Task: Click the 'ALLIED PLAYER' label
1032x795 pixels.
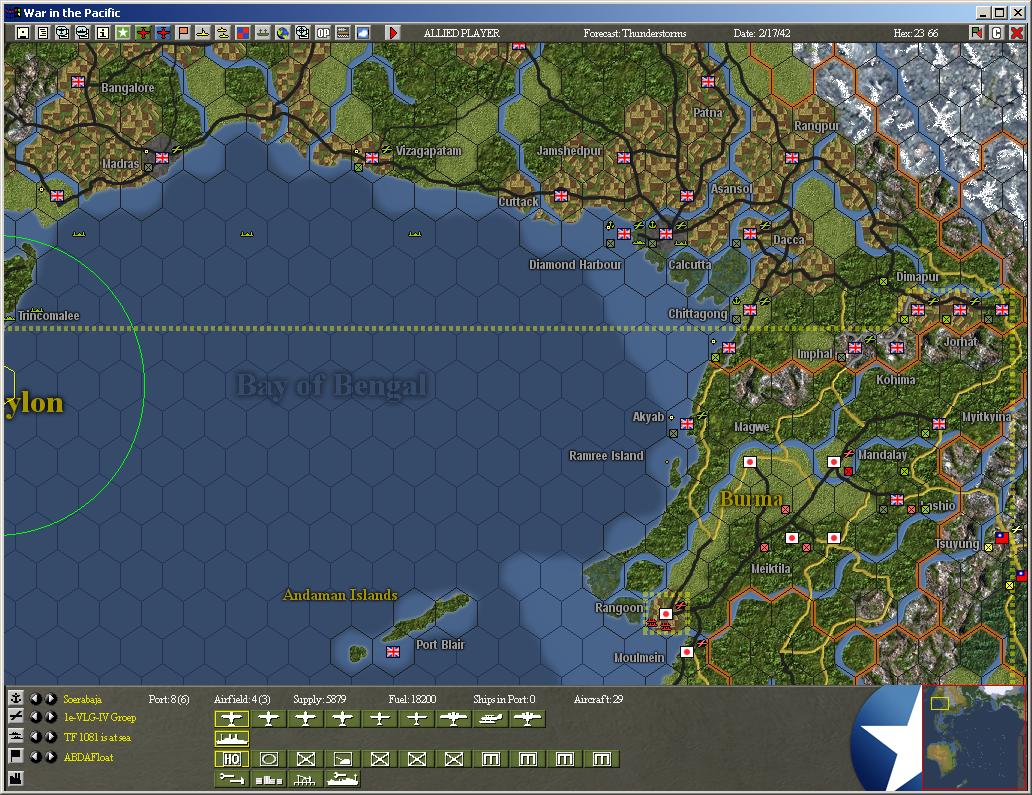Action: (461, 33)
